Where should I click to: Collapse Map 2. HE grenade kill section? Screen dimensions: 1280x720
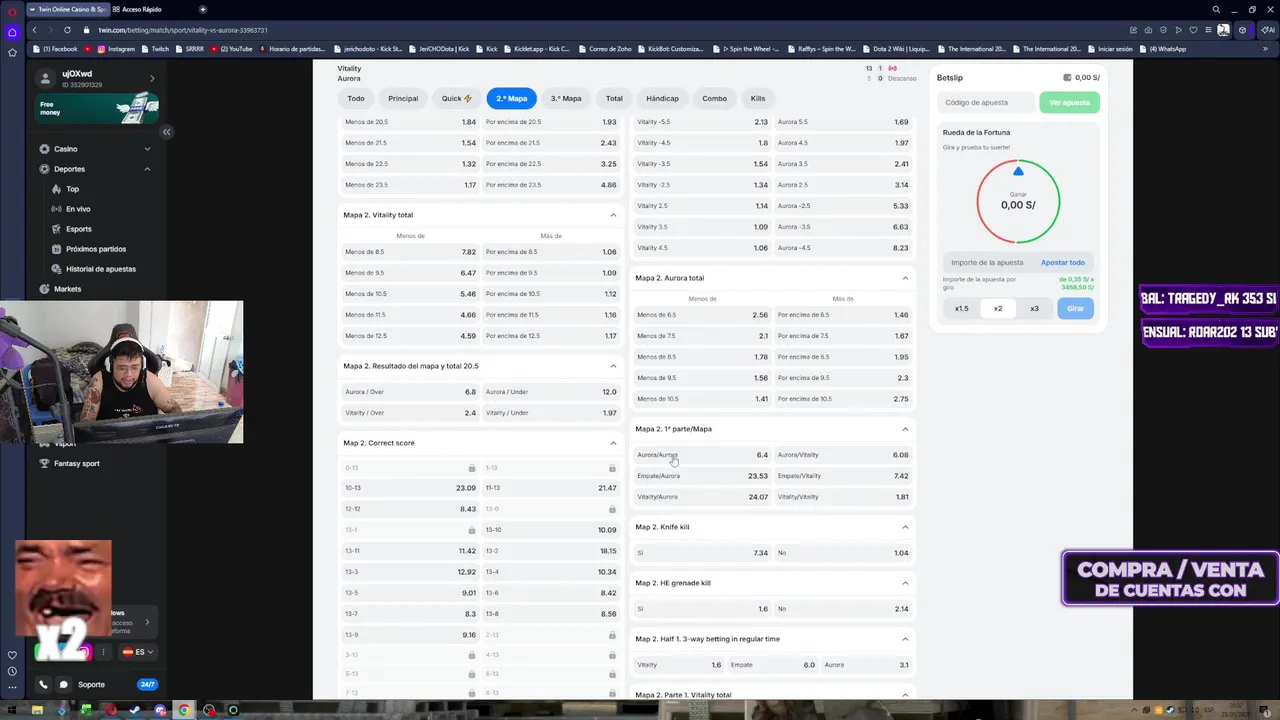[905, 583]
